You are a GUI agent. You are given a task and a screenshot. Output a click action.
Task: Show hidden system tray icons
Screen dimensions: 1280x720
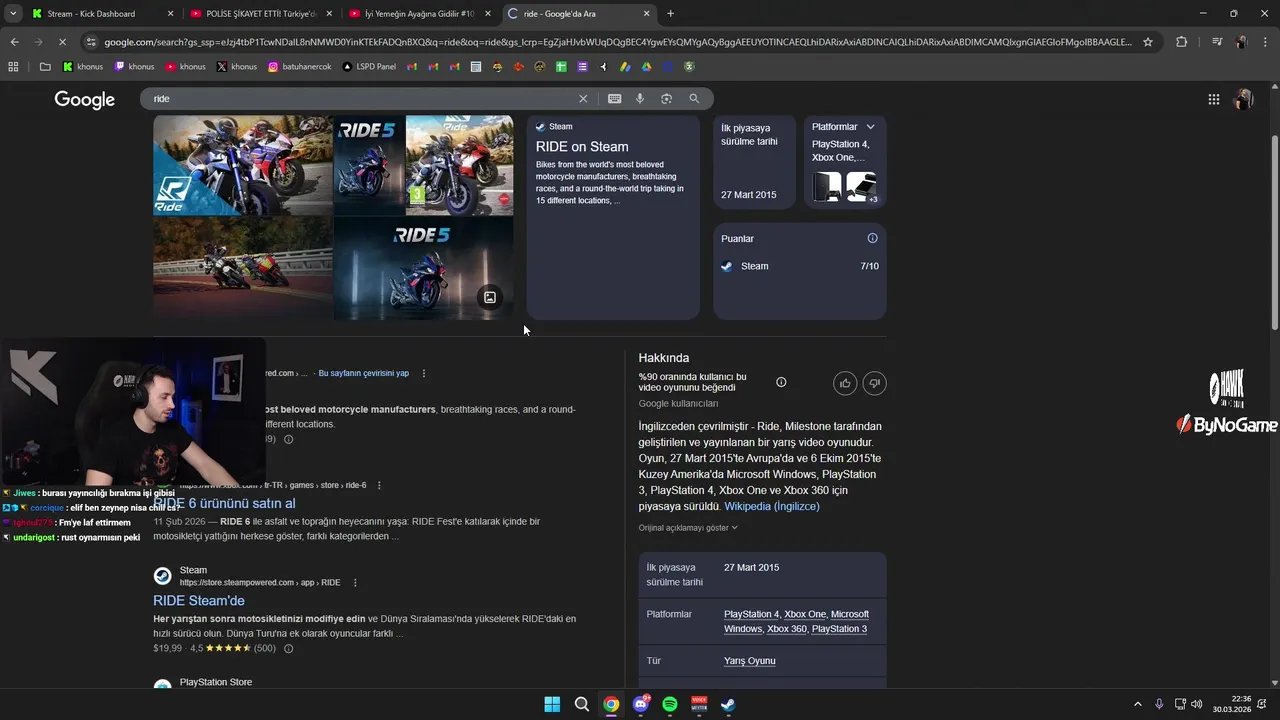tap(1137, 704)
